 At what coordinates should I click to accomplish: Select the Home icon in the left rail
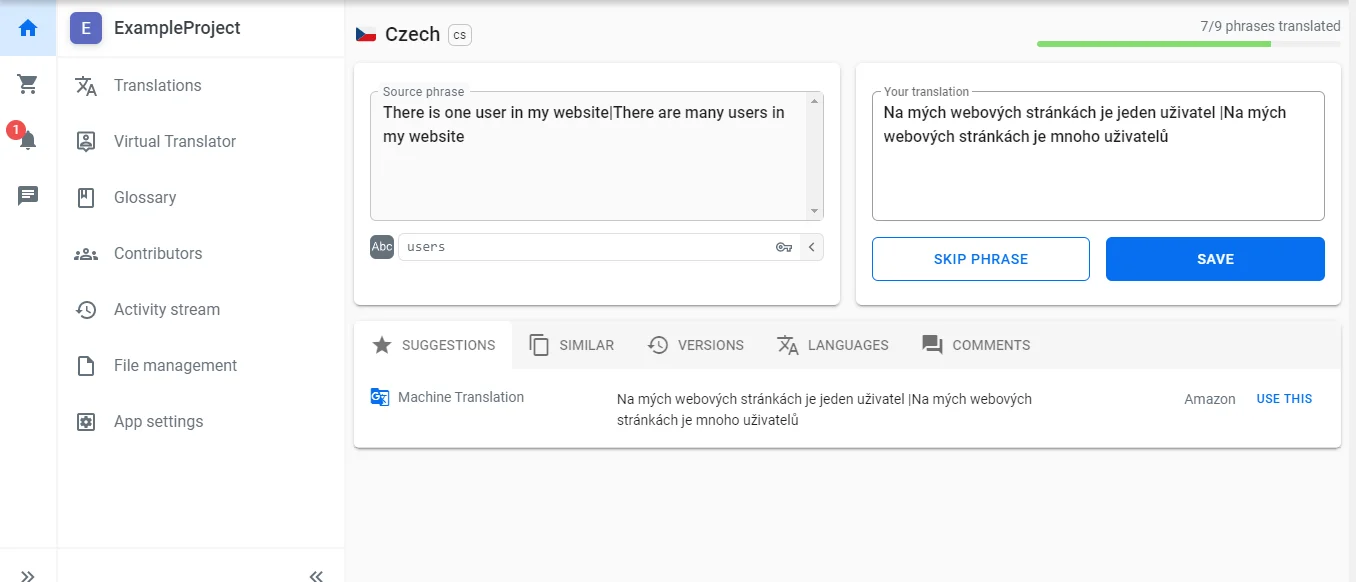(27, 28)
